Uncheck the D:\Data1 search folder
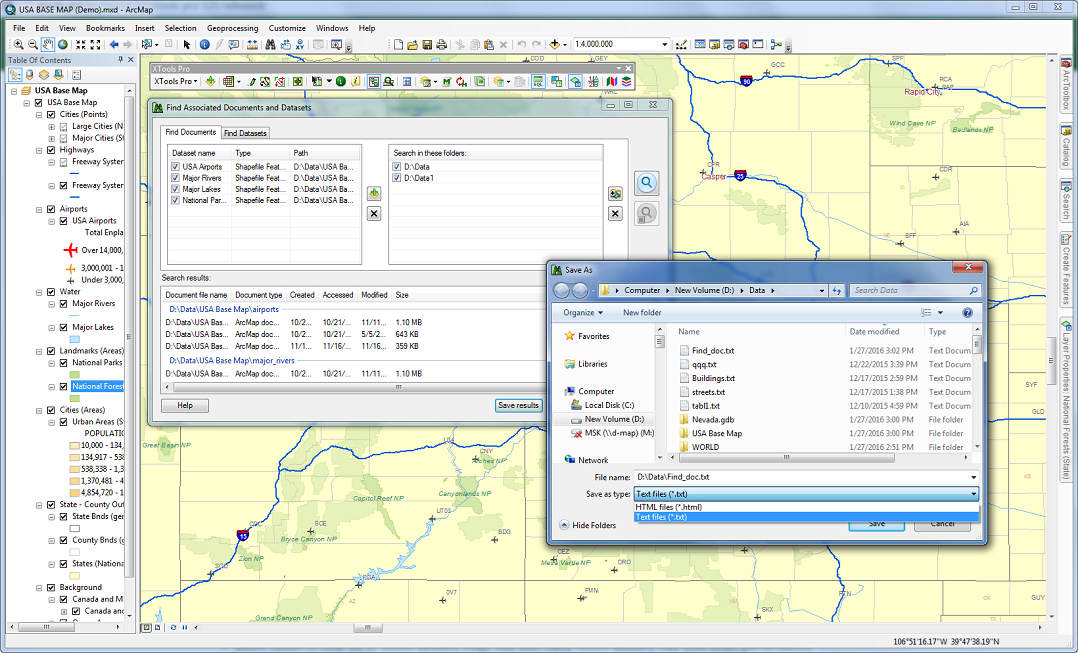1078x653 pixels. pos(397,178)
